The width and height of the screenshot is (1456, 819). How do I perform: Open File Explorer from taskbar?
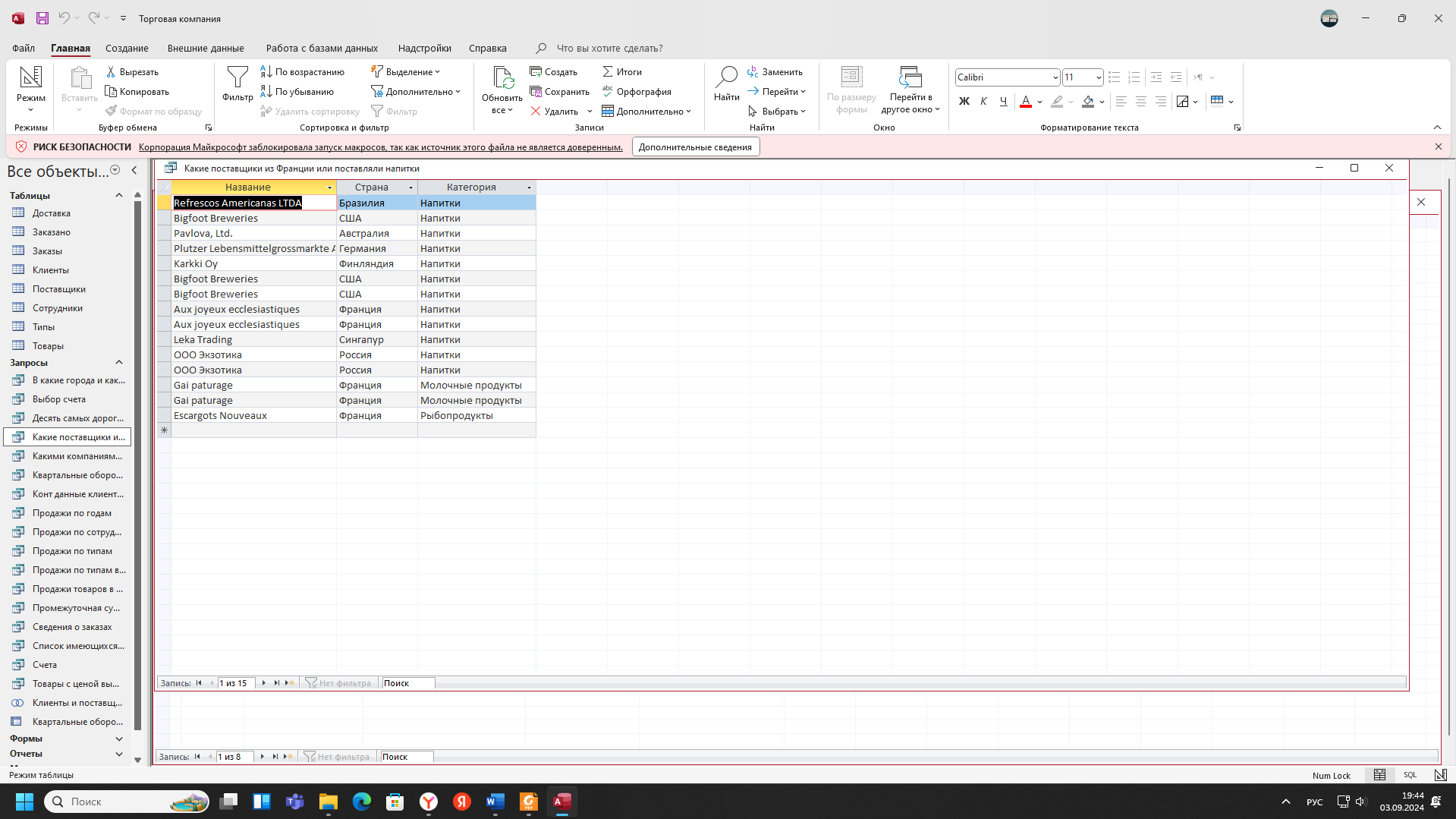click(328, 802)
